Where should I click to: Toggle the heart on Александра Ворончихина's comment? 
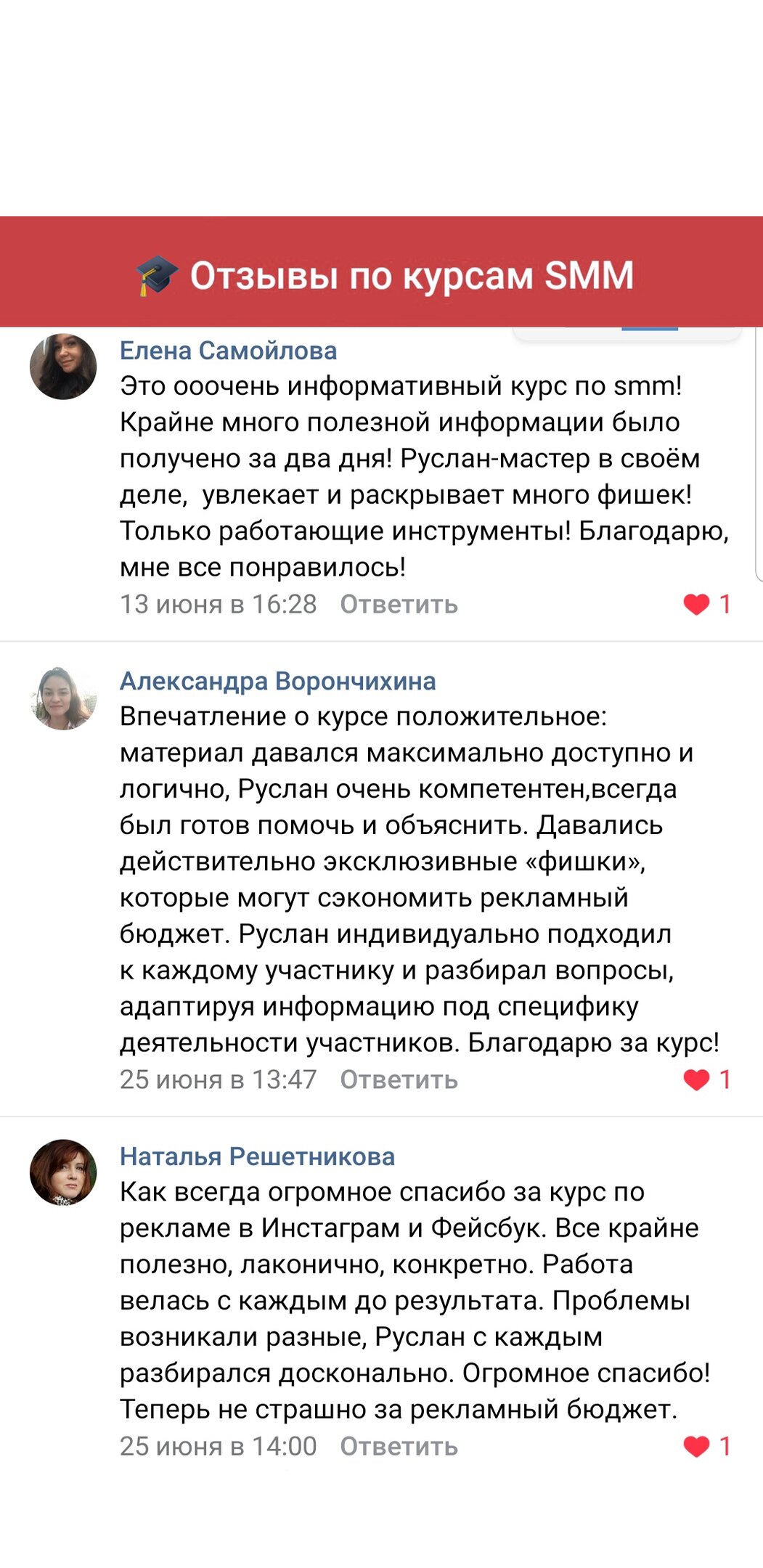(696, 1079)
